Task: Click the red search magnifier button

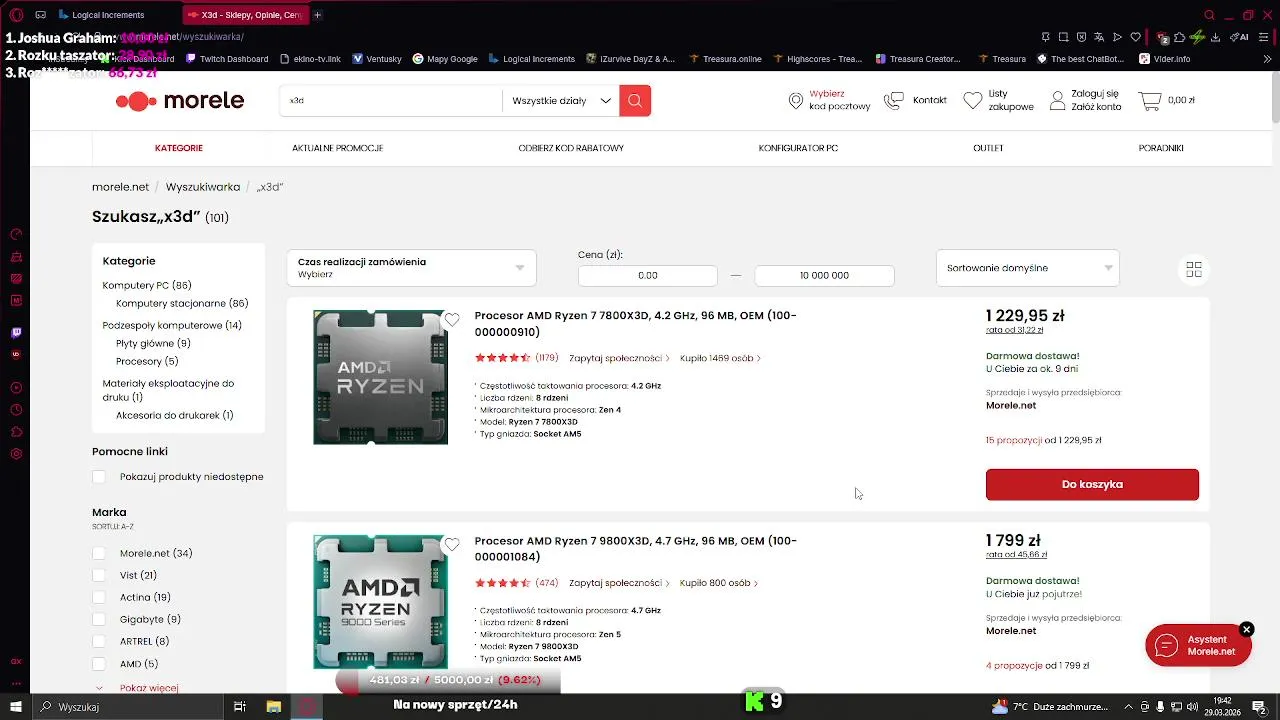Action: (x=635, y=101)
